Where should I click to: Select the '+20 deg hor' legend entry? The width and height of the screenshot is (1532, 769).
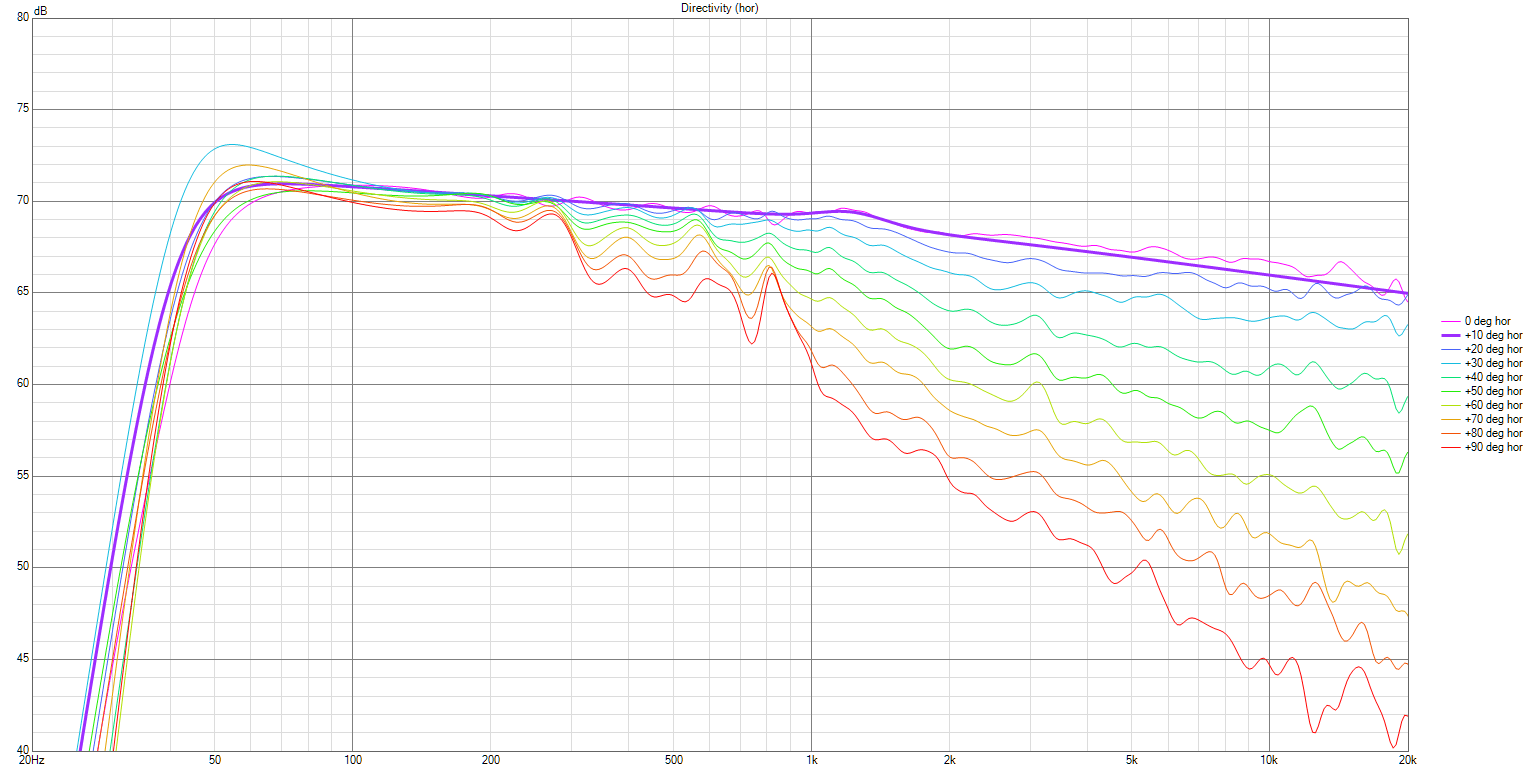point(1482,349)
